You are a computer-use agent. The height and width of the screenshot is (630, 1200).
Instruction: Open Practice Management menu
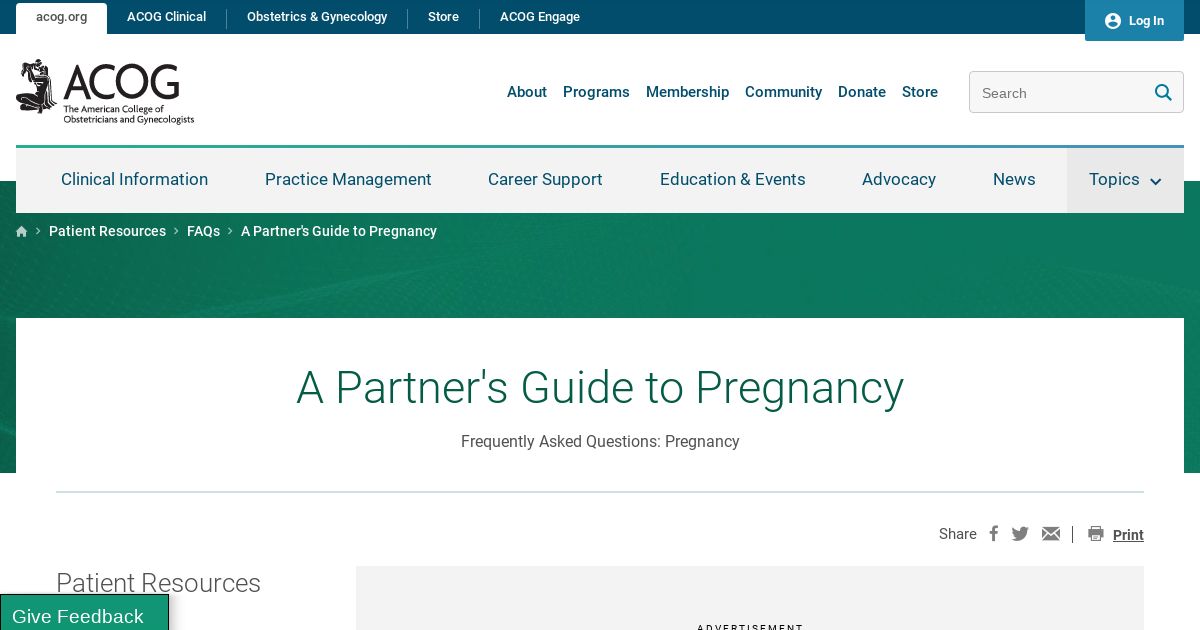(348, 180)
